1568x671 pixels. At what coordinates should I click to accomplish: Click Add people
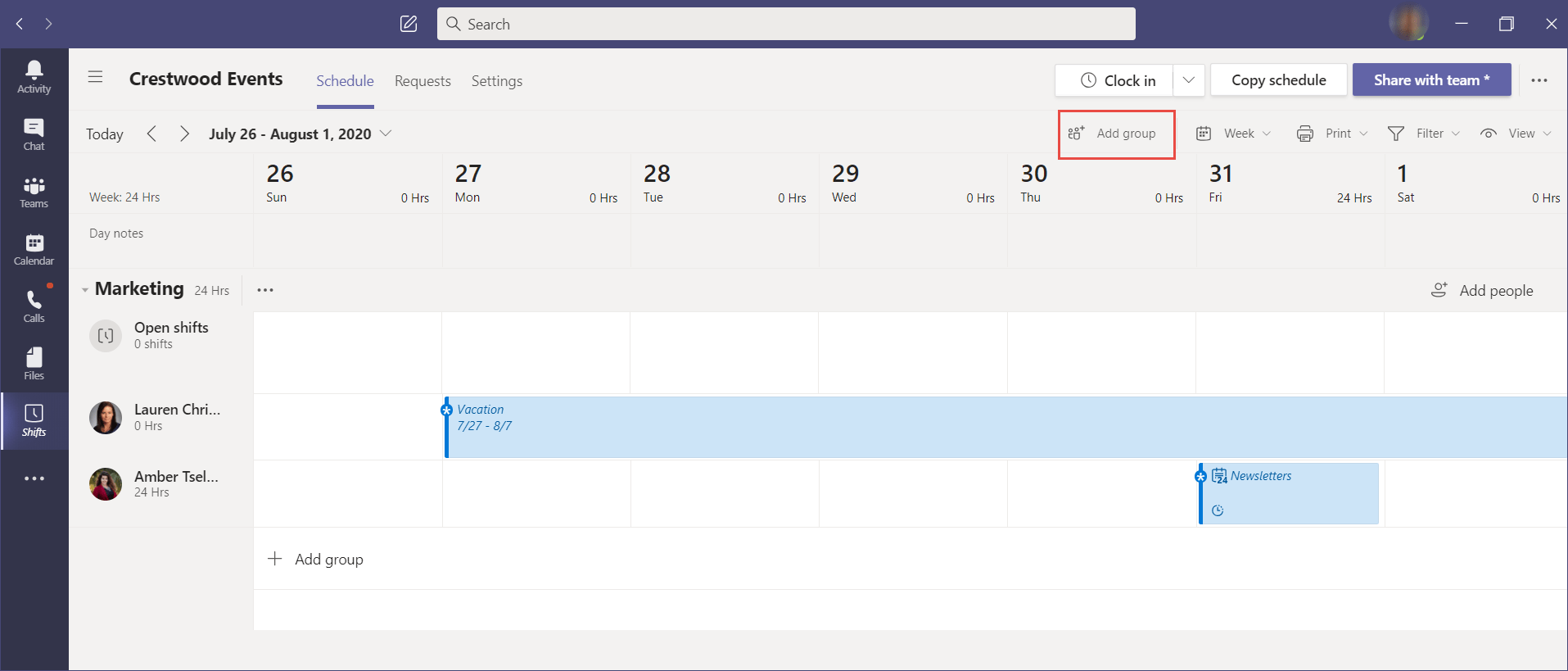pyautogui.click(x=1482, y=291)
